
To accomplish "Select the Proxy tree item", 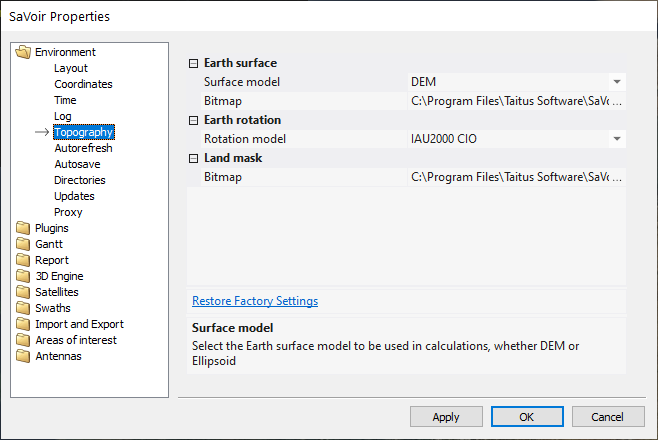I will (x=68, y=212).
